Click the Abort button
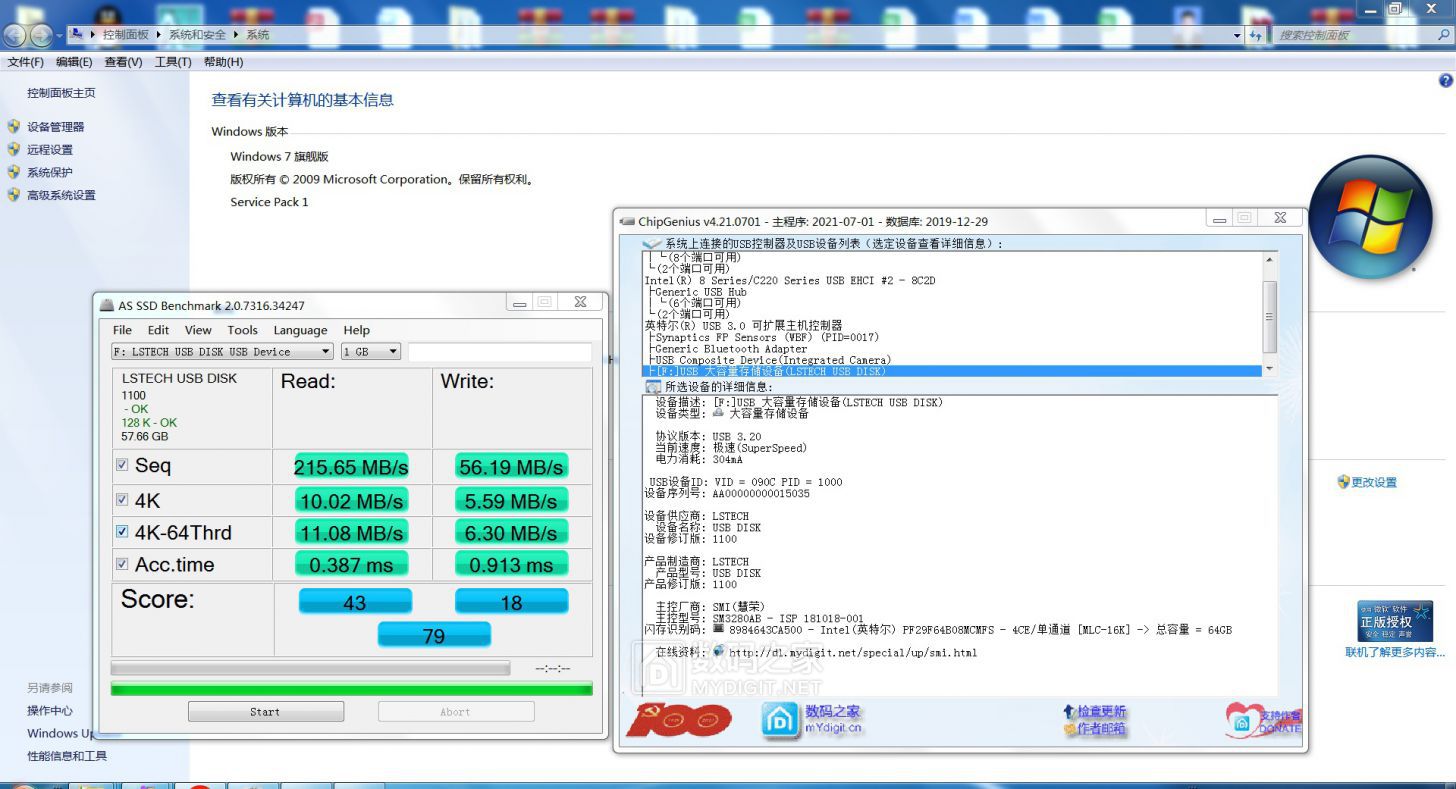The image size is (1456, 789). tap(455, 712)
